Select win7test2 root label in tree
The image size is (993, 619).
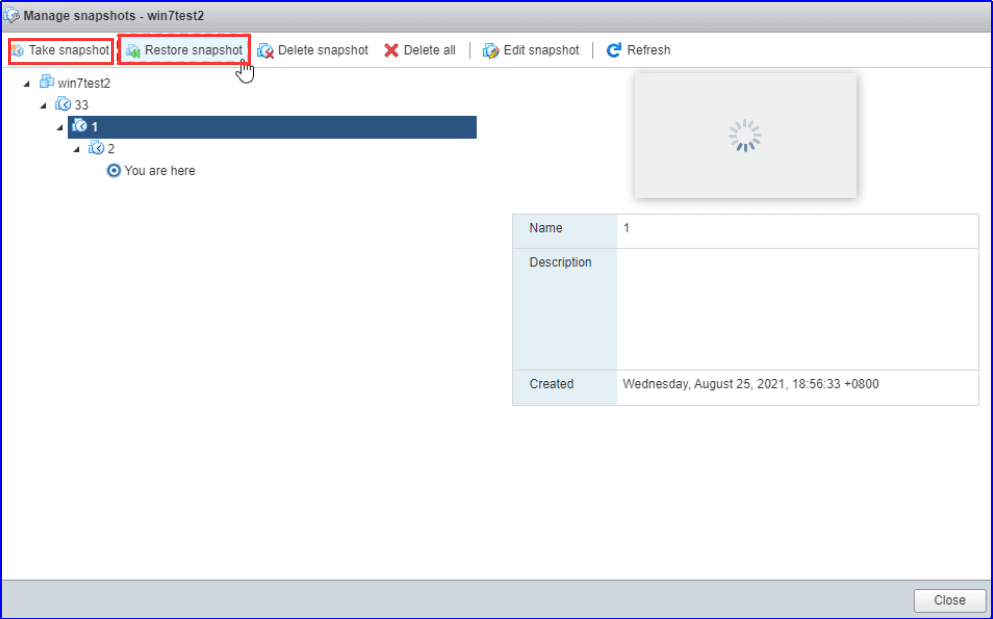click(x=84, y=84)
